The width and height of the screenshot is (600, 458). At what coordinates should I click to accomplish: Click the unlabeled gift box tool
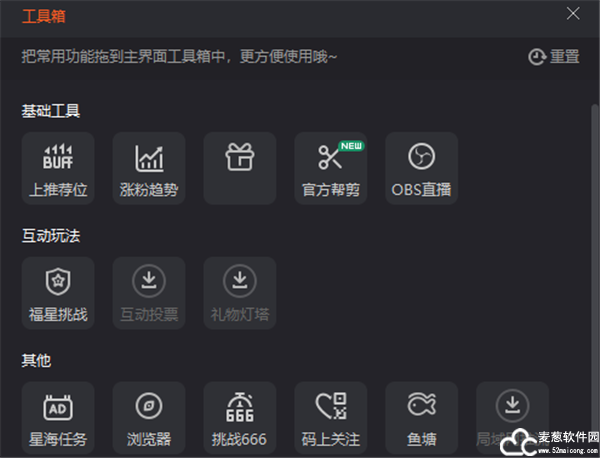pos(240,168)
